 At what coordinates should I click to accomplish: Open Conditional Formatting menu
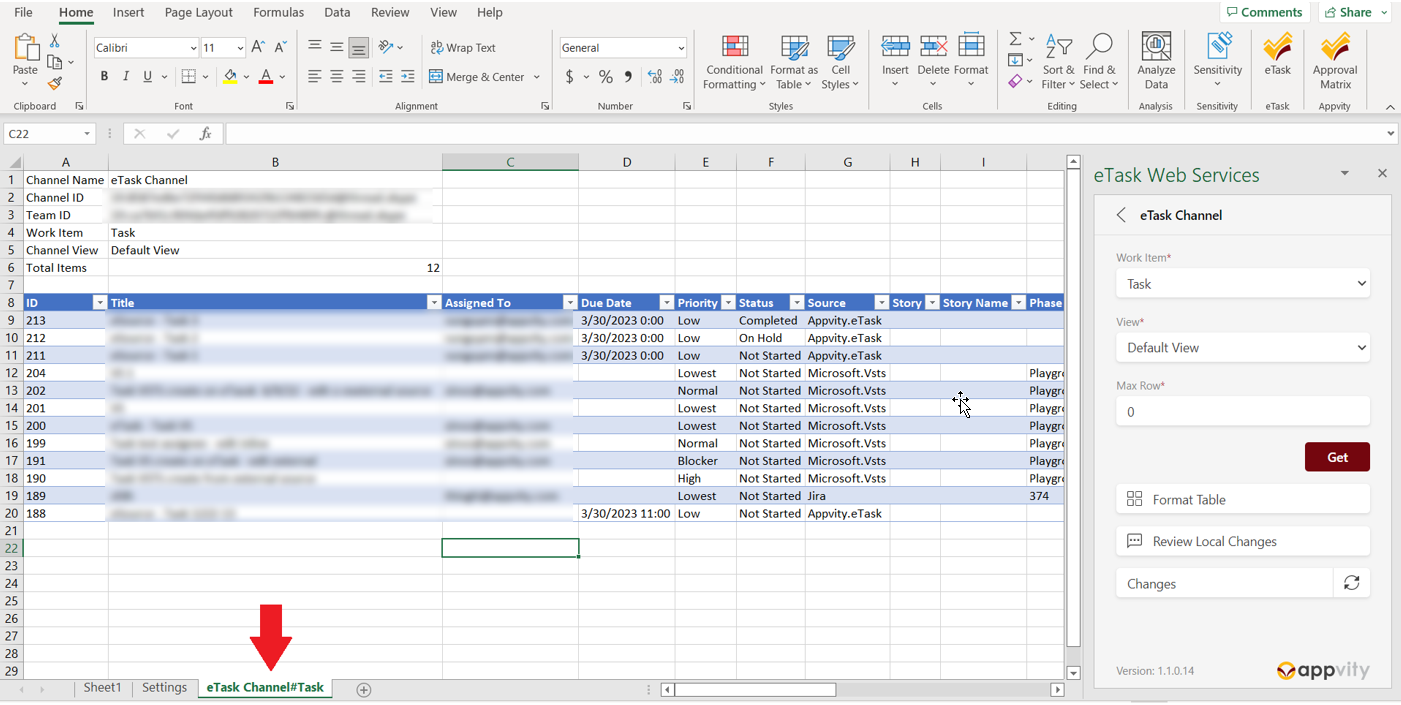click(x=734, y=60)
